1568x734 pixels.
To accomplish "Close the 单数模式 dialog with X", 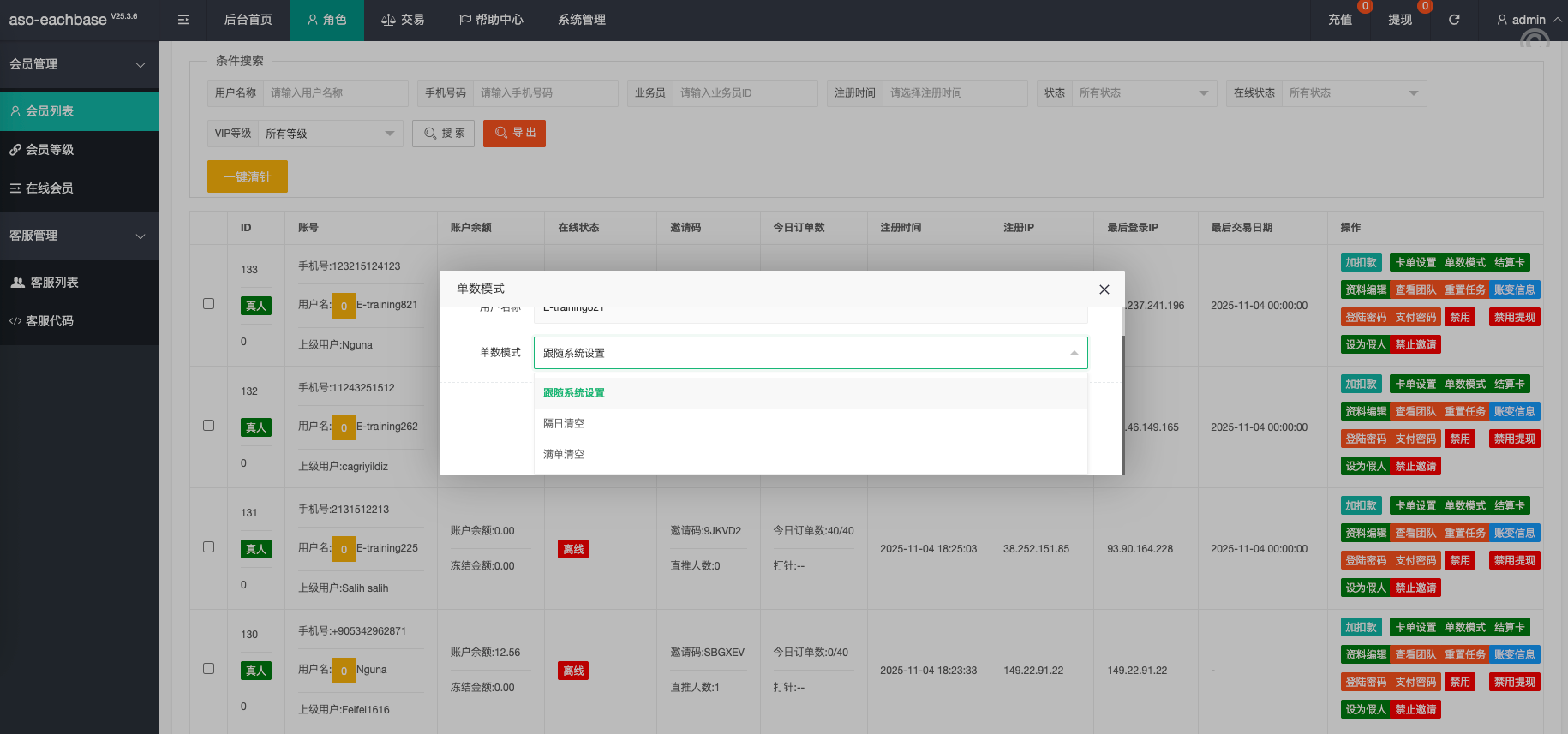I will (x=1104, y=289).
